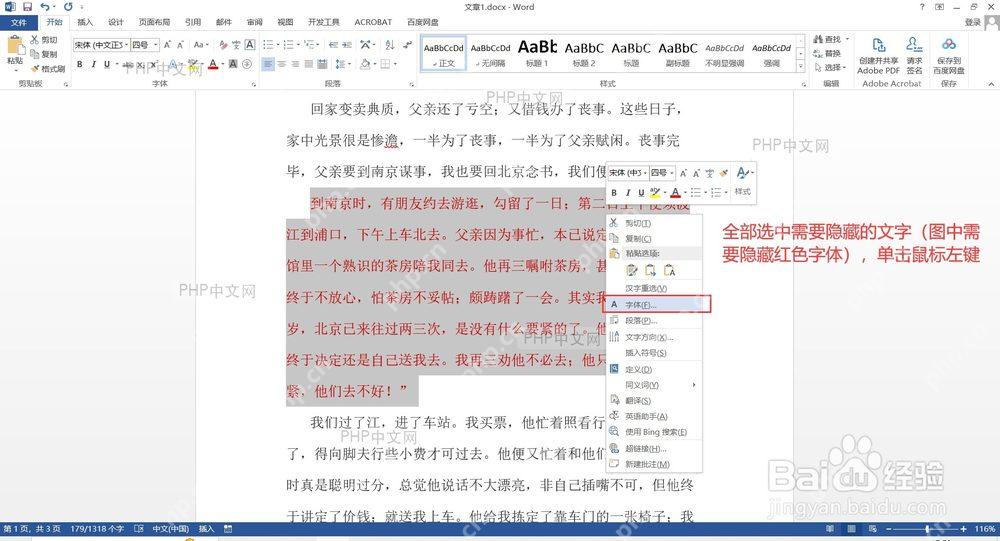This screenshot has height=541, width=1000.
Task: Click the Word help question mark icon
Action: [x=922, y=6]
